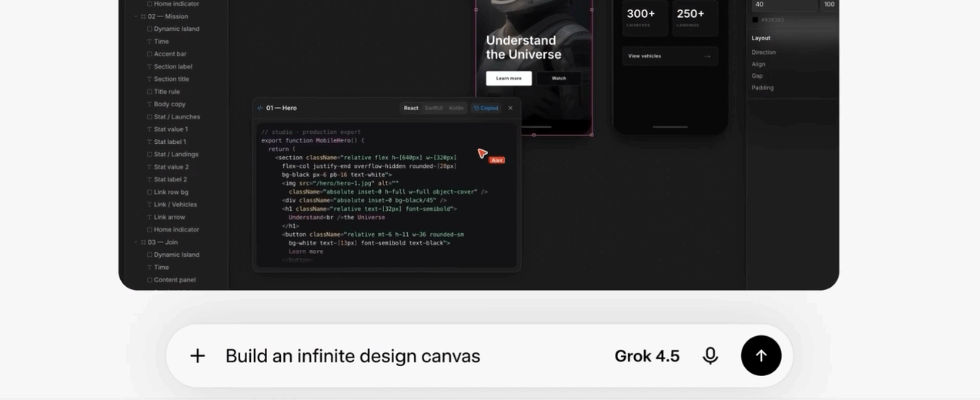Switch to the Kotlin code tab

pyautogui.click(x=456, y=108)
